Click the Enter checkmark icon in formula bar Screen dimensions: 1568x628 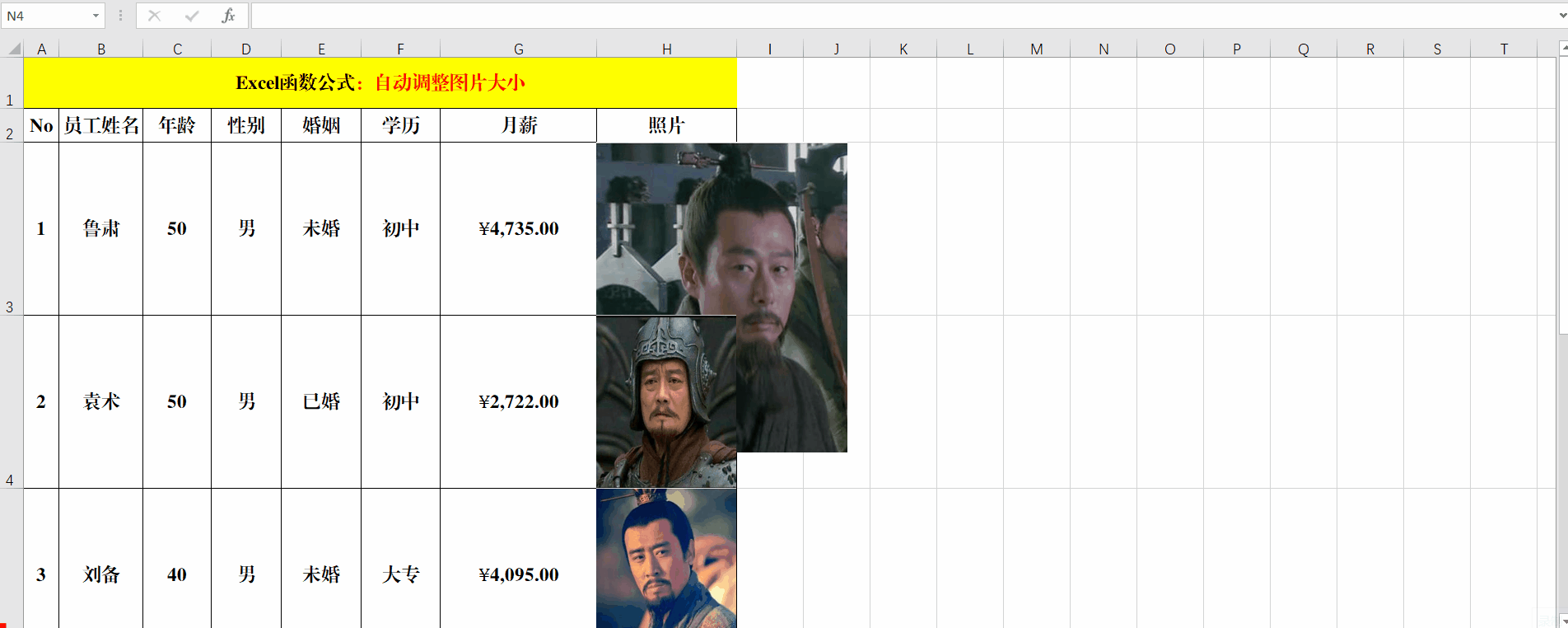(192, 16)
